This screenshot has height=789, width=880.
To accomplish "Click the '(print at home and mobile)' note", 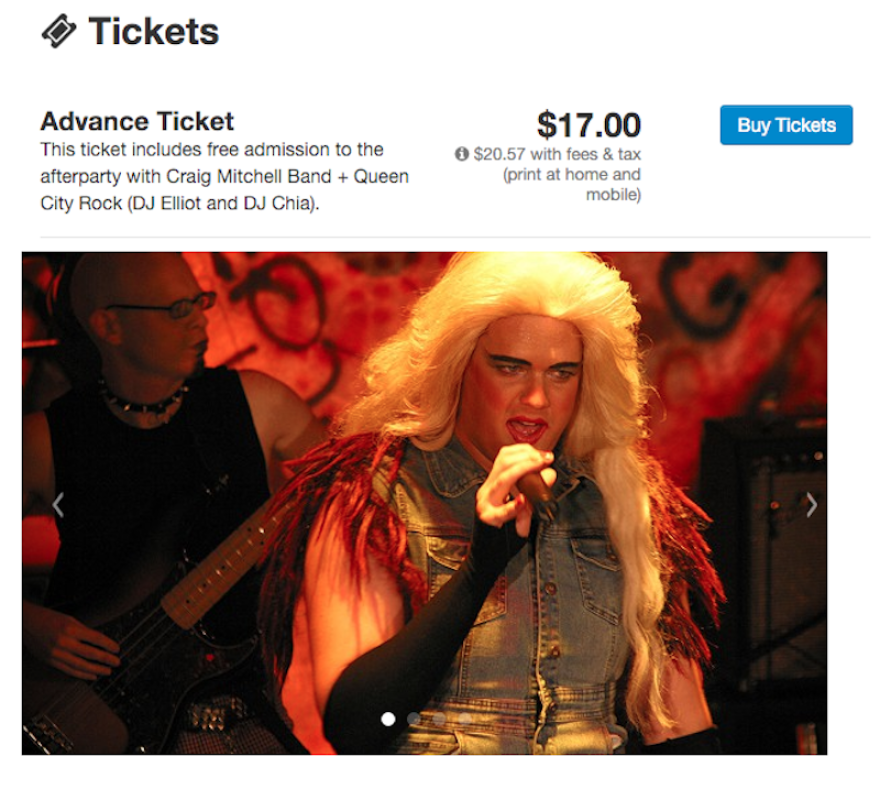I will click(x=572, y=185).
